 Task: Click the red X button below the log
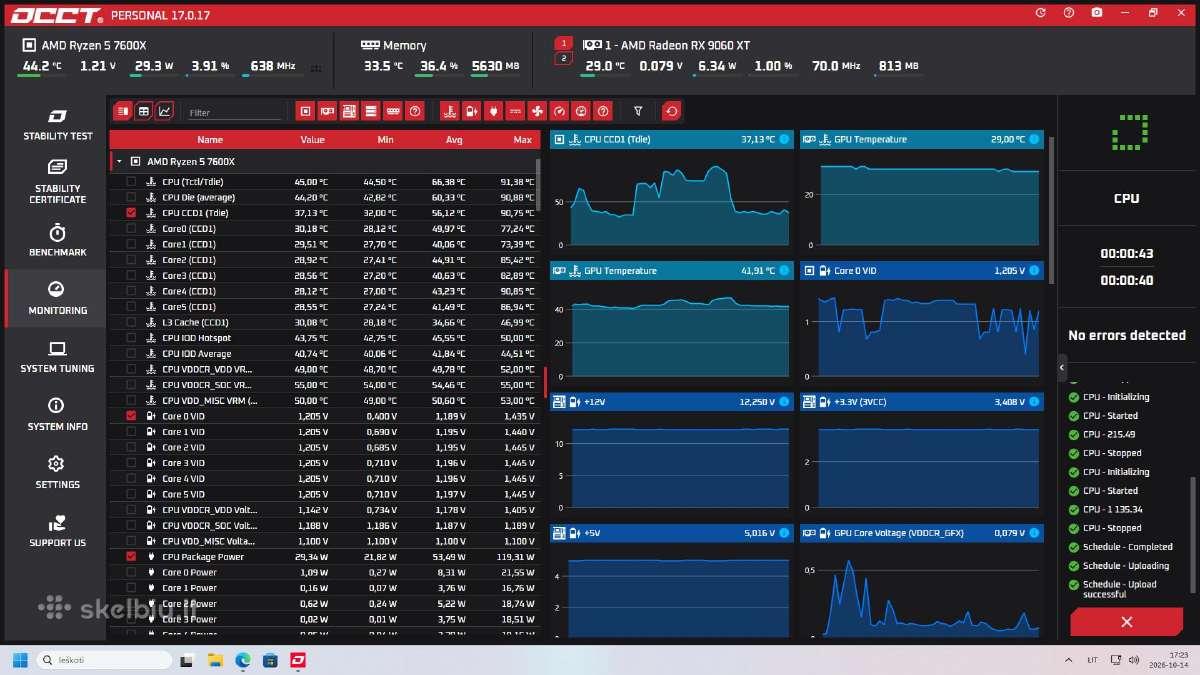[x=1126, y=622]
